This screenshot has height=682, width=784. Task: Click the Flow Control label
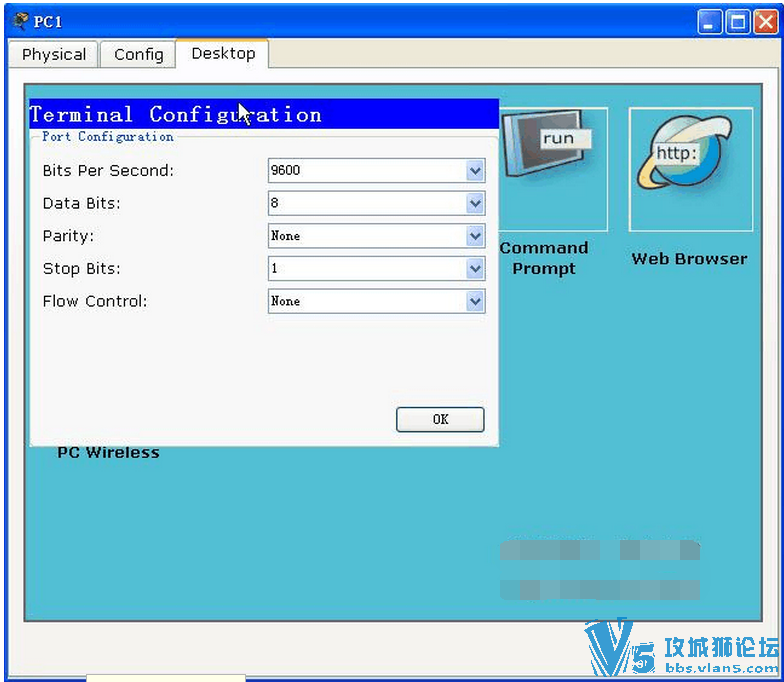point(95,301)
